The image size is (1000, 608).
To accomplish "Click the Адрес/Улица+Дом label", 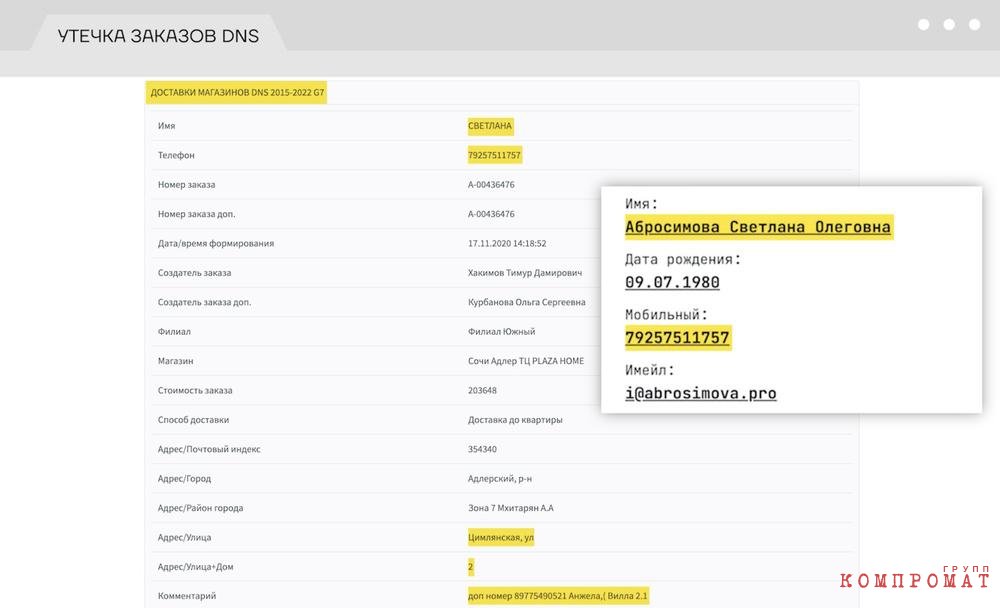I will pyautogui.click(x=195, y=567).
